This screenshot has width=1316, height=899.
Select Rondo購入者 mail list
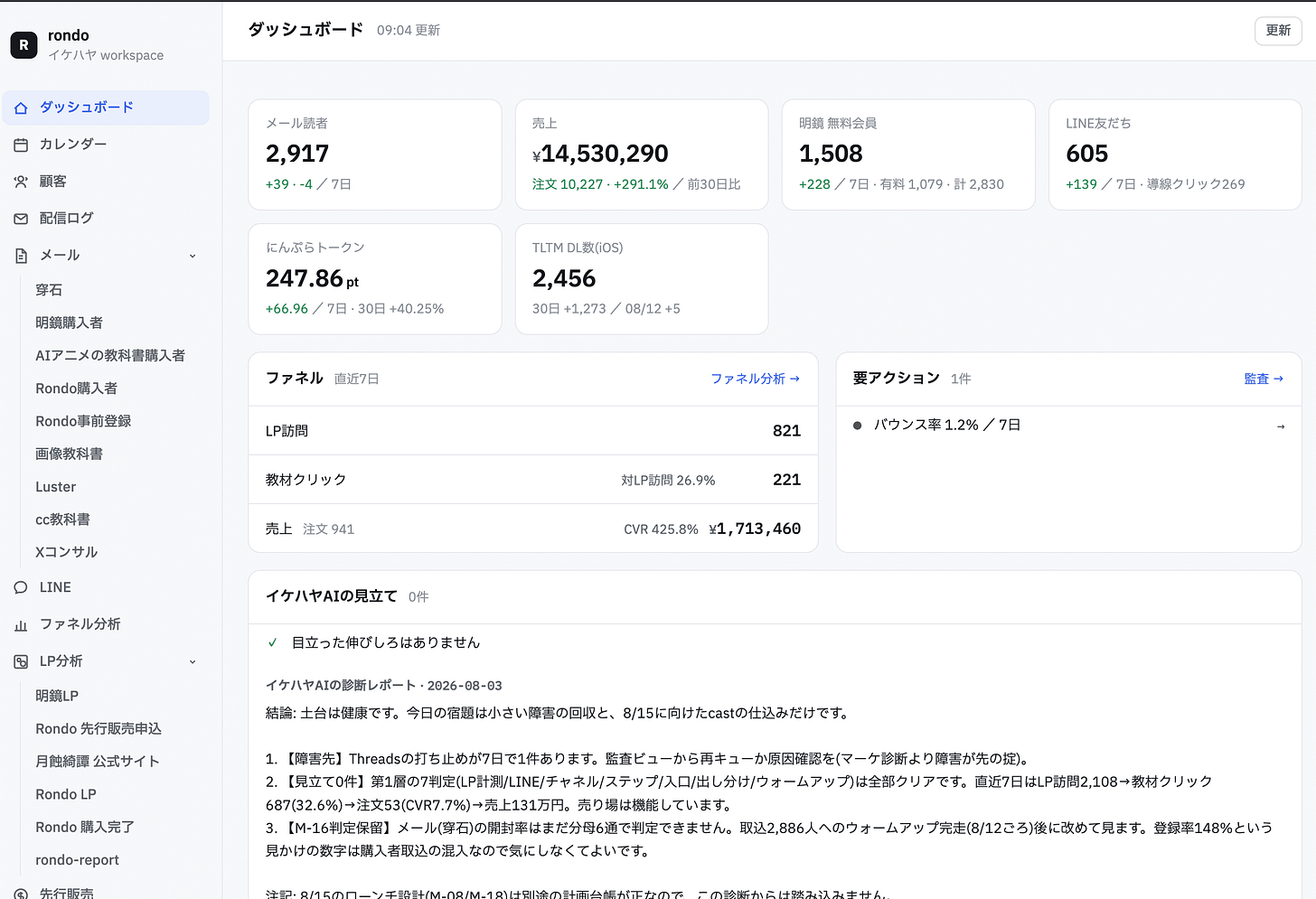tap(76, 389)
